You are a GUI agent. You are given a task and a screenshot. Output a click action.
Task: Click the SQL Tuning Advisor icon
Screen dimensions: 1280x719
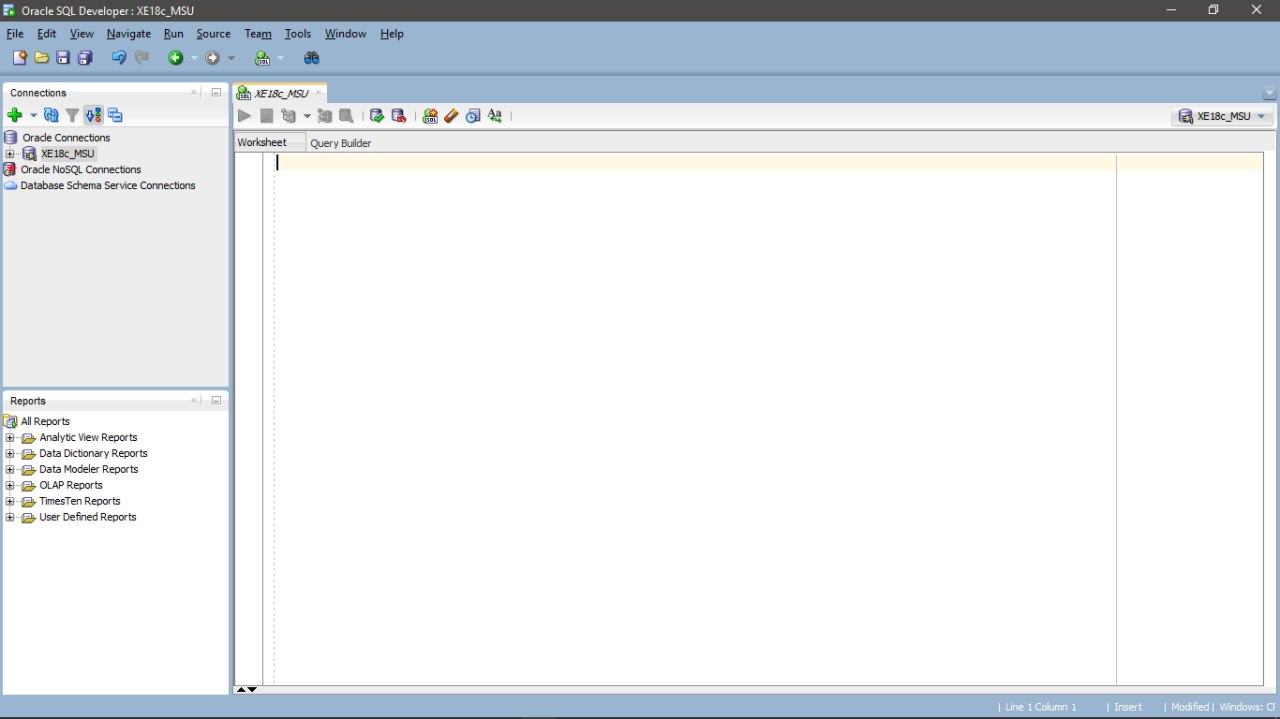click(x=346, y=116)
